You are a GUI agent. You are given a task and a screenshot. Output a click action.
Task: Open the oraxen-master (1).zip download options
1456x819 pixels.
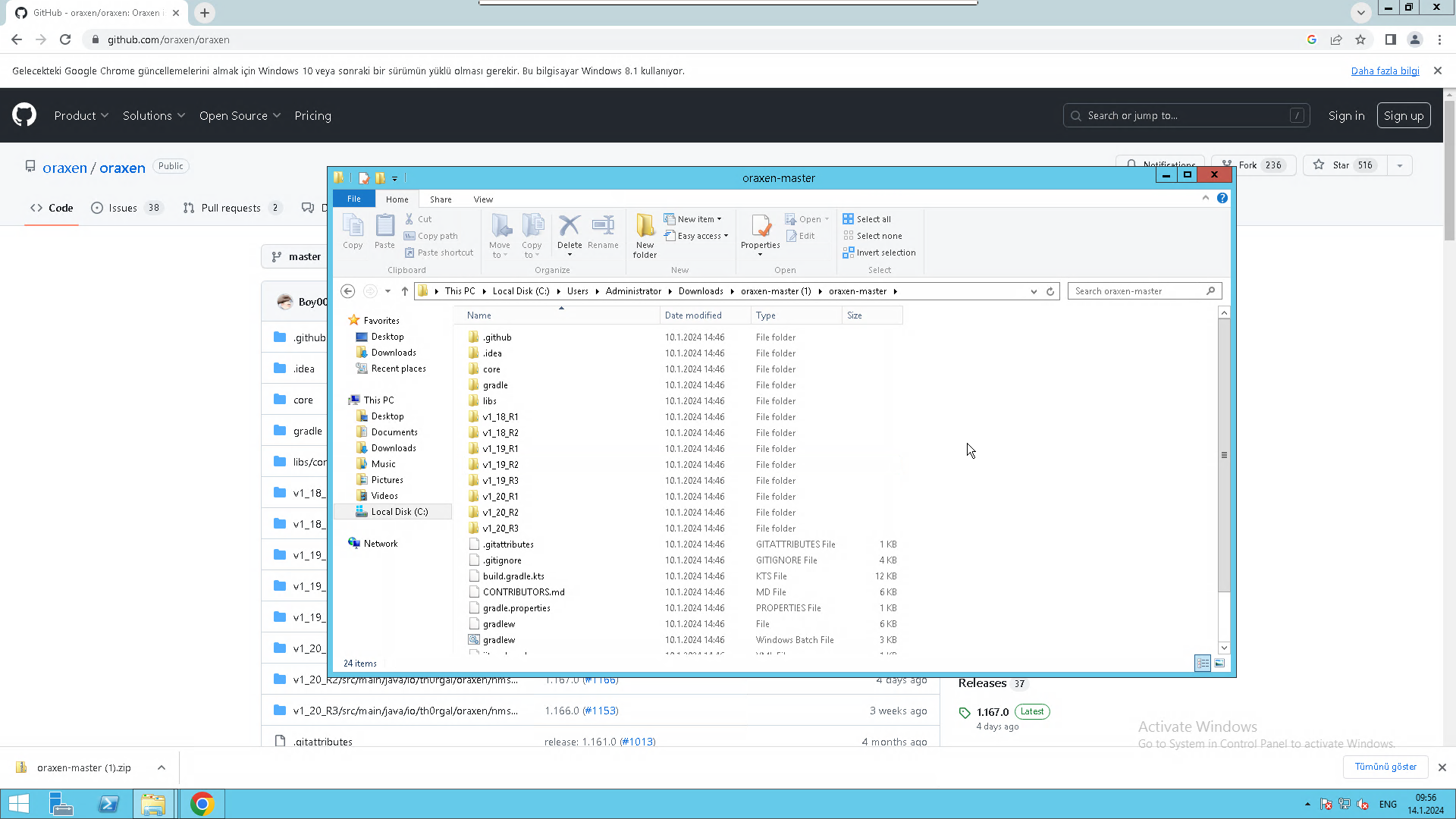click(x=162, y=767)
